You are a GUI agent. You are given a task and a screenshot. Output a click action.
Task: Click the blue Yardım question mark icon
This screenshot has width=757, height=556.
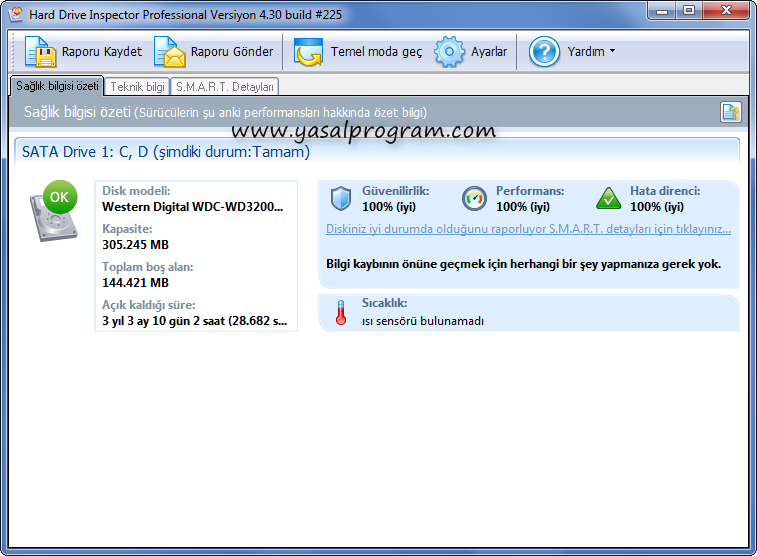[x=544, y=52]
